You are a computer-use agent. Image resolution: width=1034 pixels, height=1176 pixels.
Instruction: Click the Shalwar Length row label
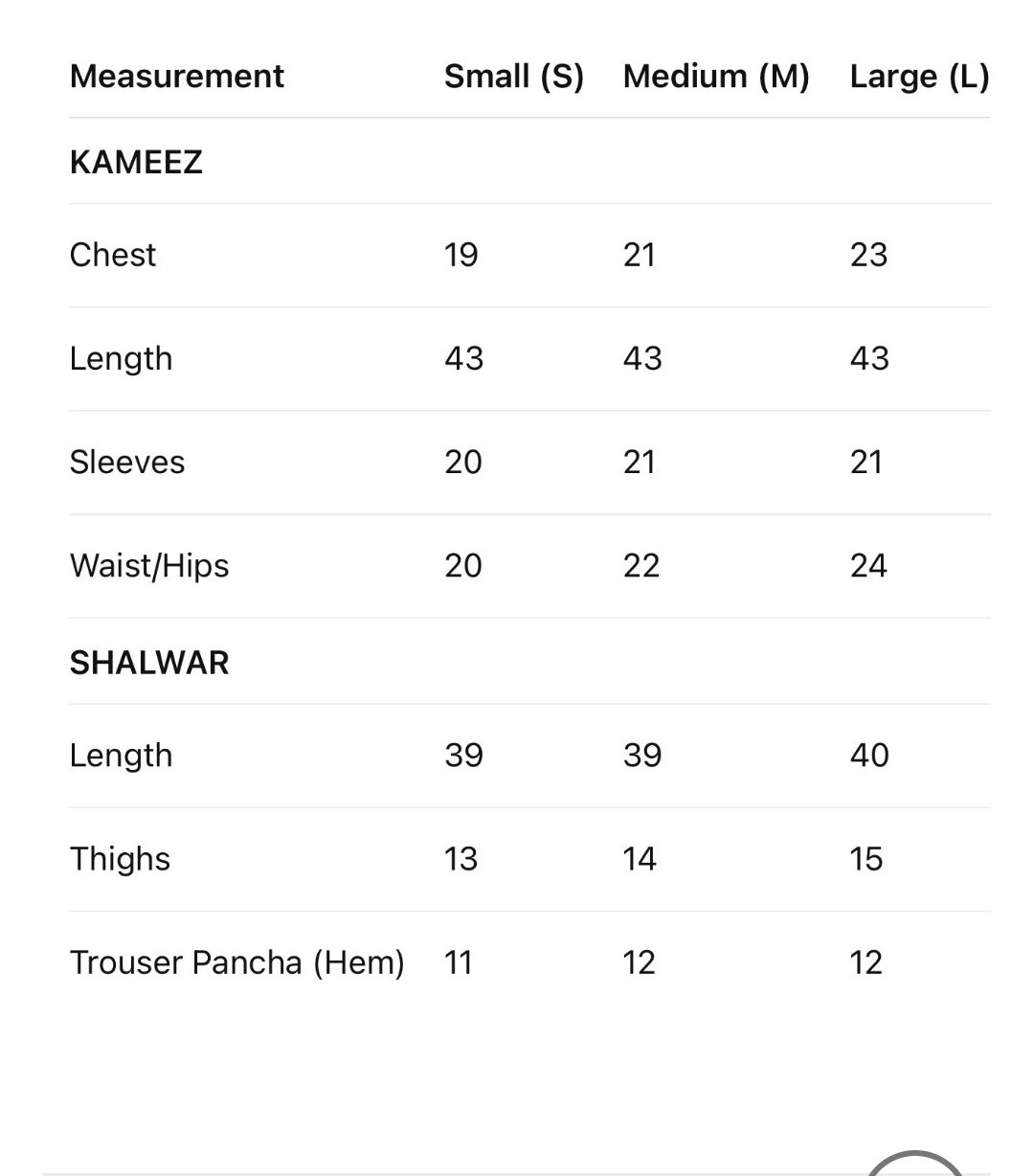(x=121, y=756)
